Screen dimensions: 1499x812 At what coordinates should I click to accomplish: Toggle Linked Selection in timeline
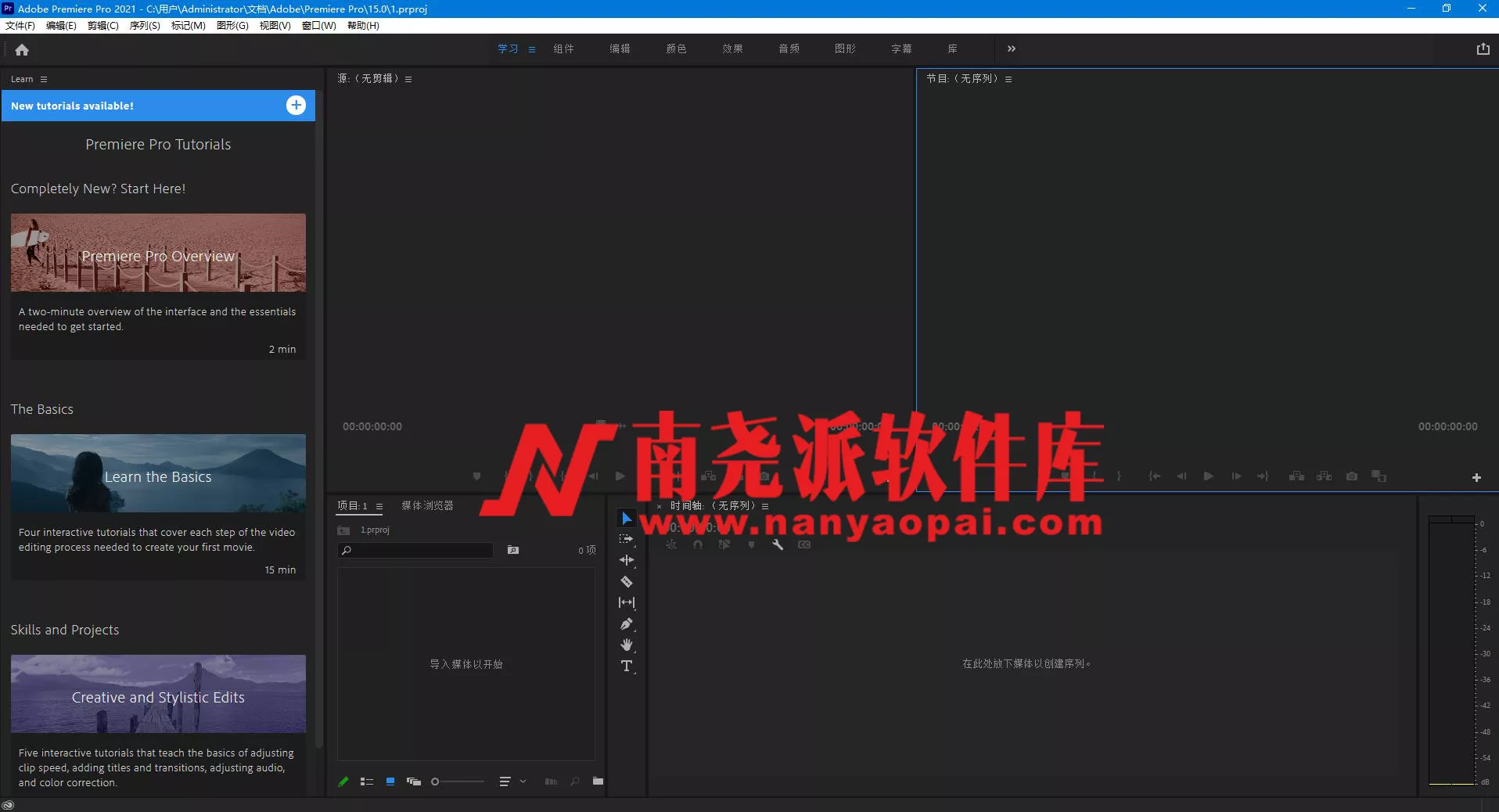point(724,544)
